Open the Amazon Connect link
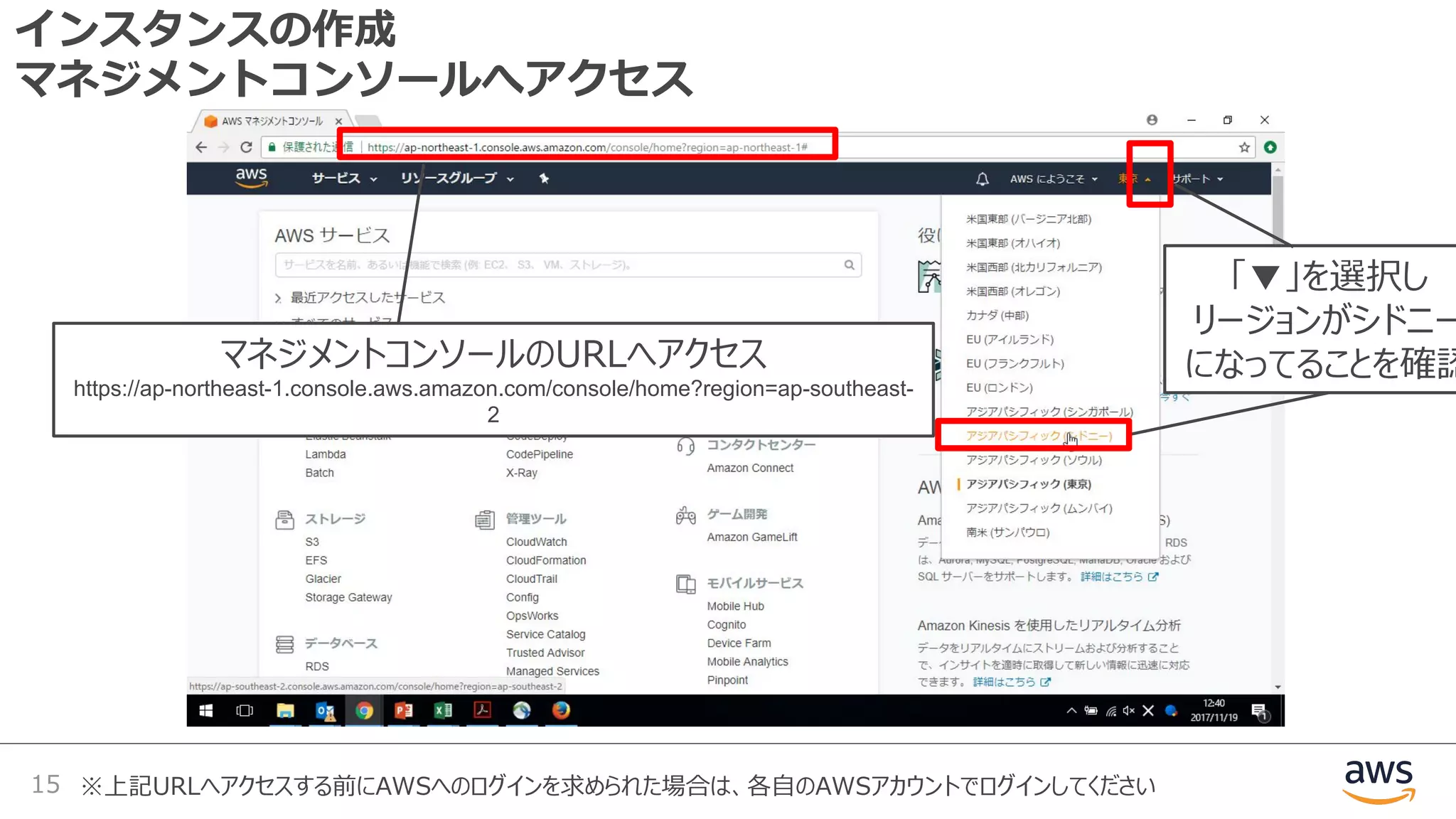This screenshot has height=819, width=1456. [x=750, y=468]
